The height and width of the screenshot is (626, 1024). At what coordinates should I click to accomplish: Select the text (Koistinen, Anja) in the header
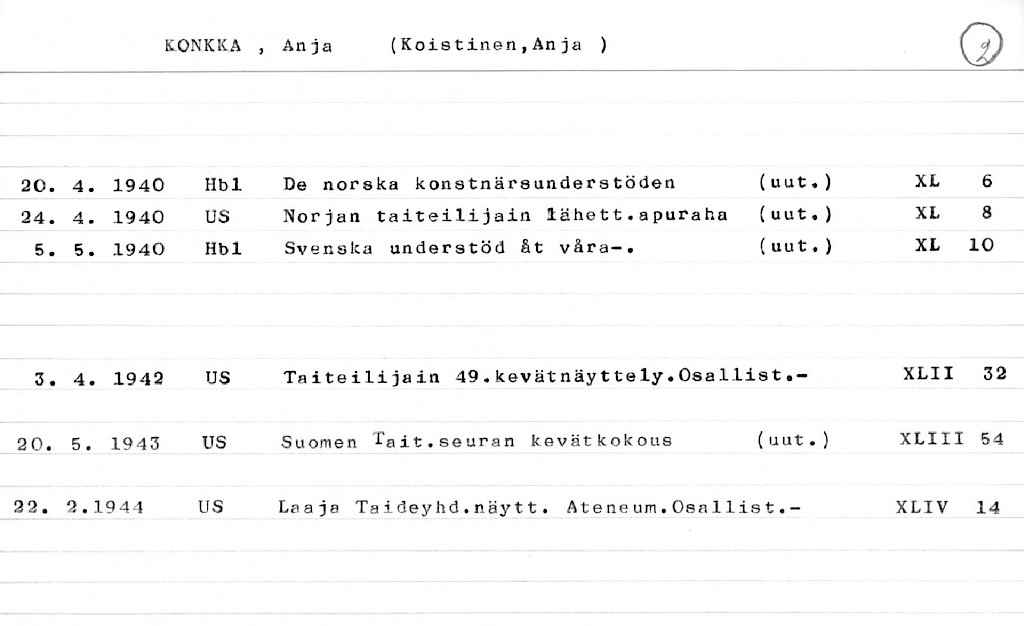click(x=499, y=45)
